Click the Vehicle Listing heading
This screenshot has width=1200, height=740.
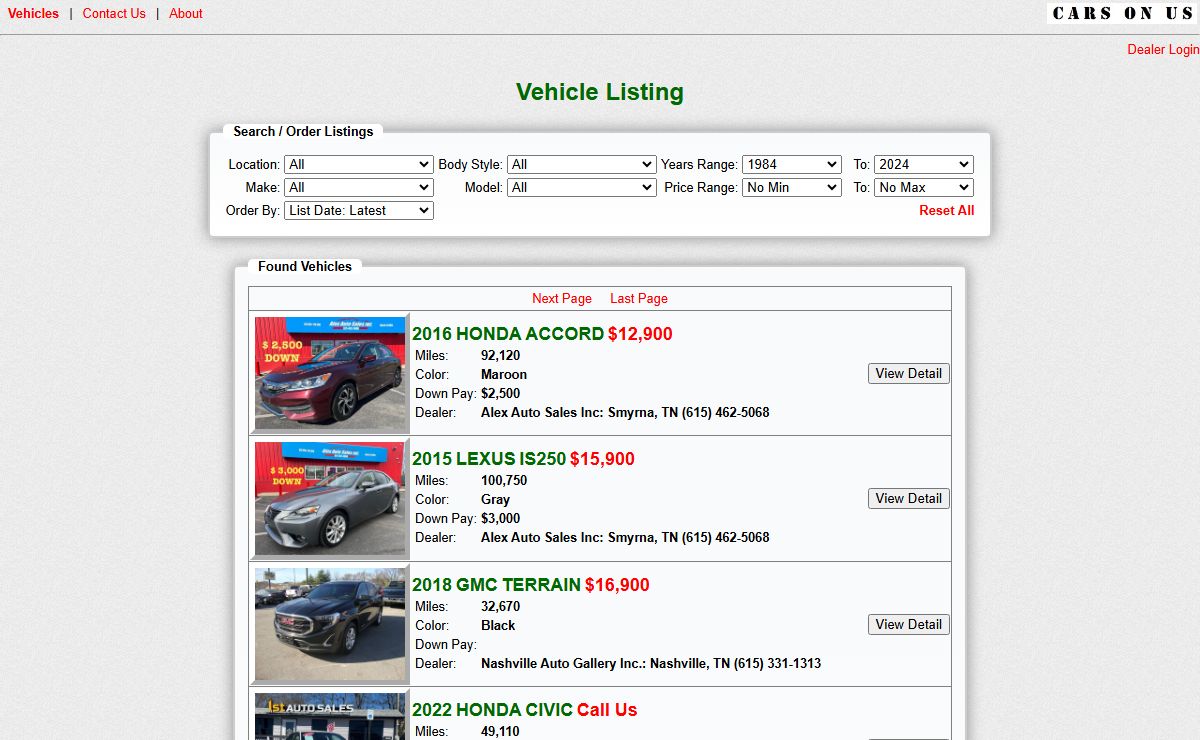pos(600,92)
